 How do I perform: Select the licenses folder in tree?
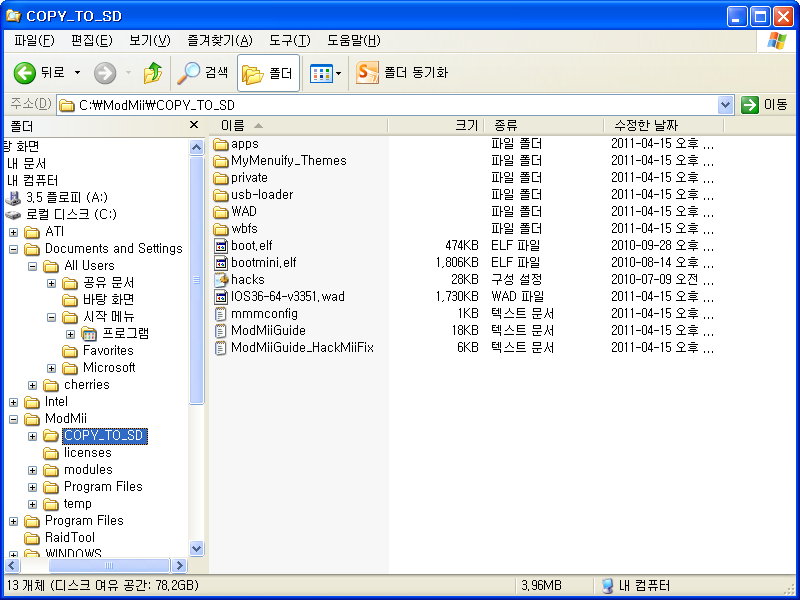coord(78,453)
